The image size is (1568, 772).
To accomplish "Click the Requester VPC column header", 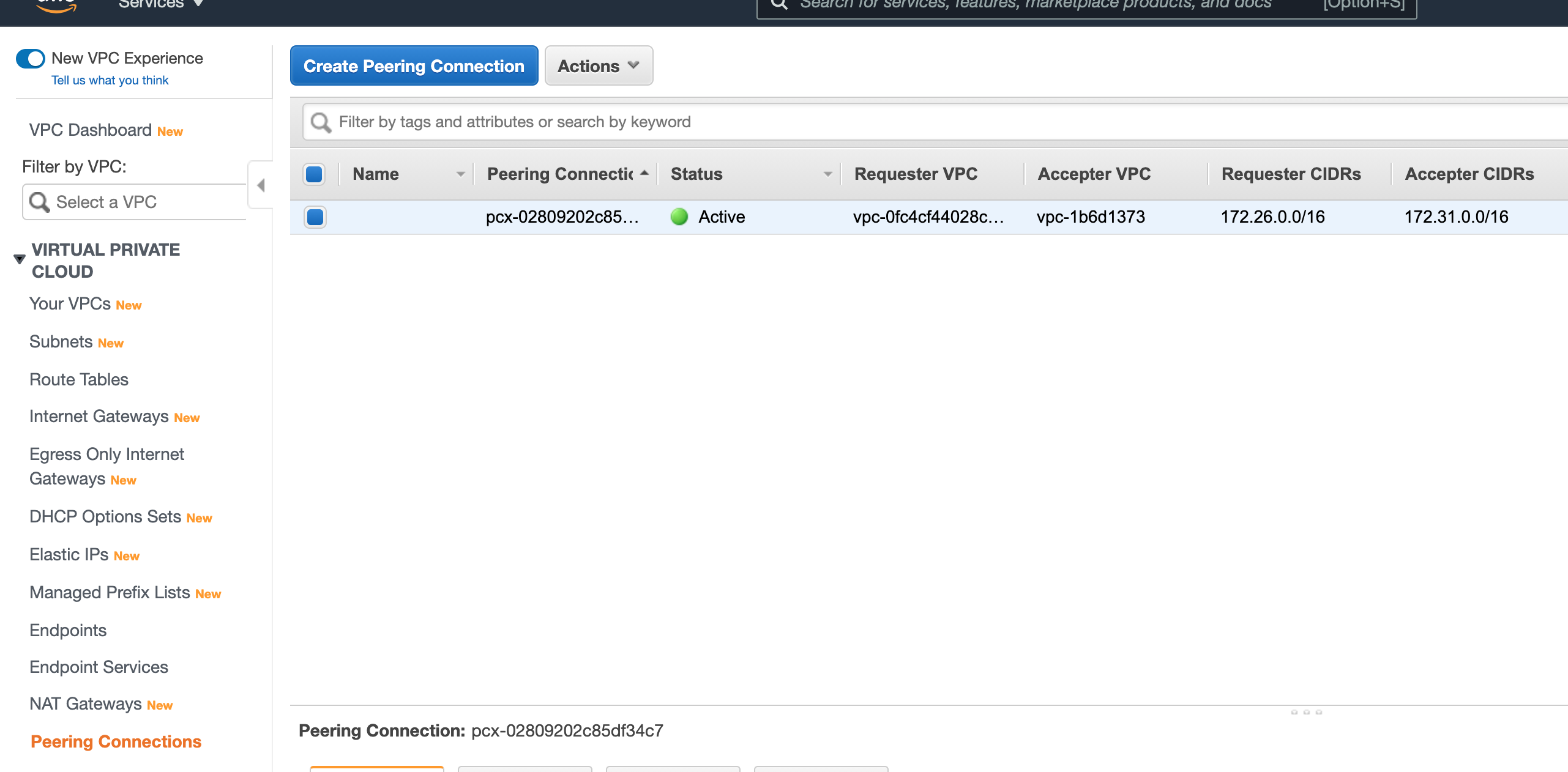I will [x=916, y=174].
